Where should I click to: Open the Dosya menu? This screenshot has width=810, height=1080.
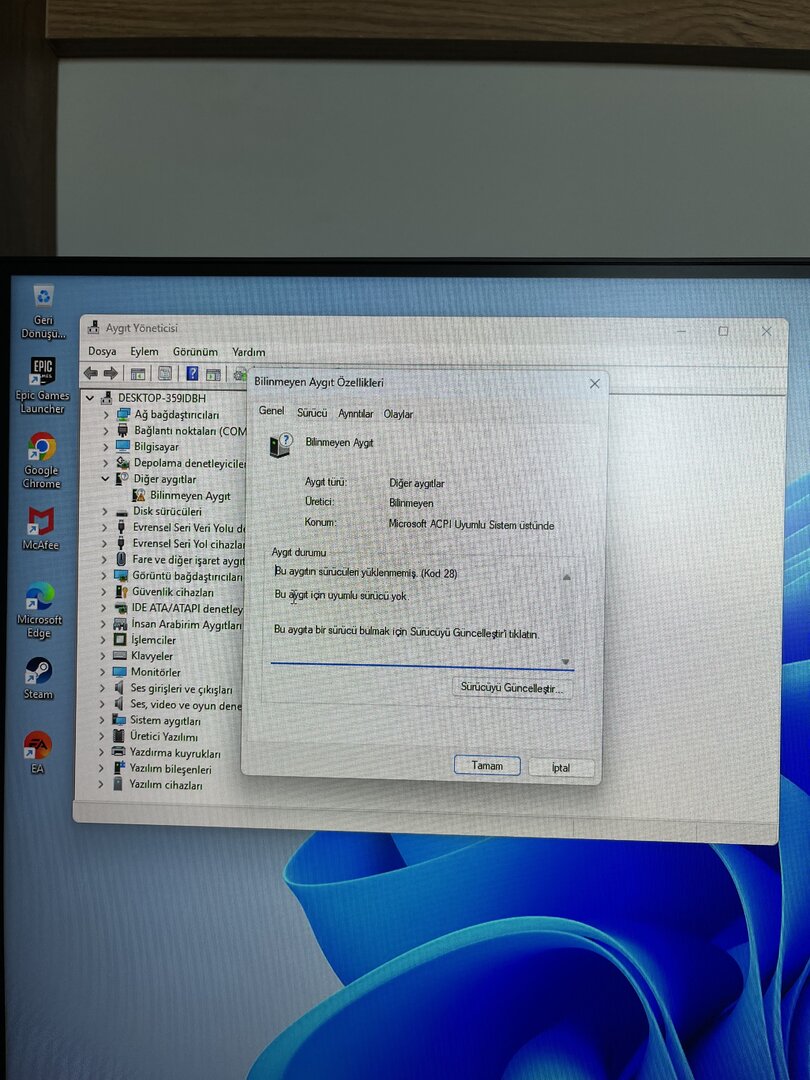102,351
